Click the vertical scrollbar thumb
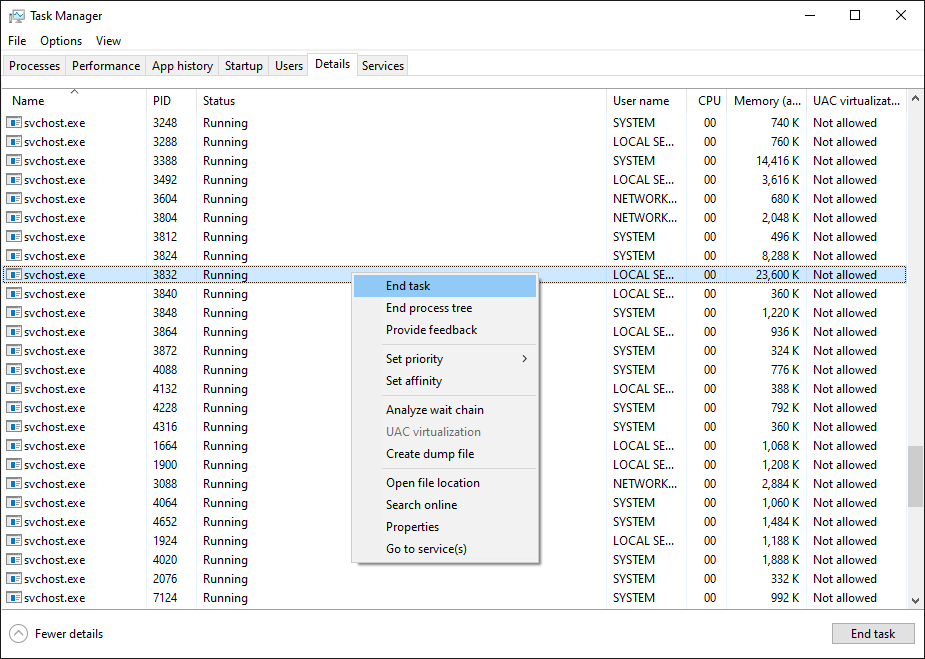This screenshot has width=925, height=659. 916,476
